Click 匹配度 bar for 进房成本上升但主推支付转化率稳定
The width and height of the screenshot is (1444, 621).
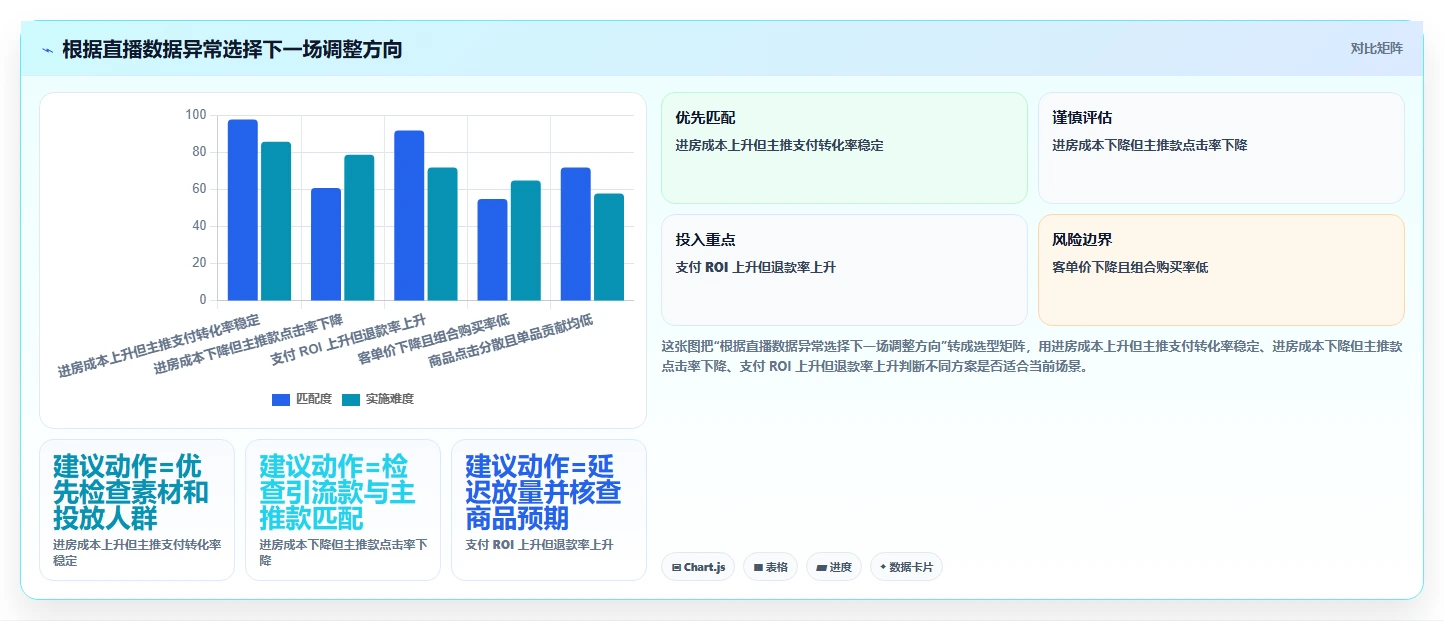pos(243,210)
